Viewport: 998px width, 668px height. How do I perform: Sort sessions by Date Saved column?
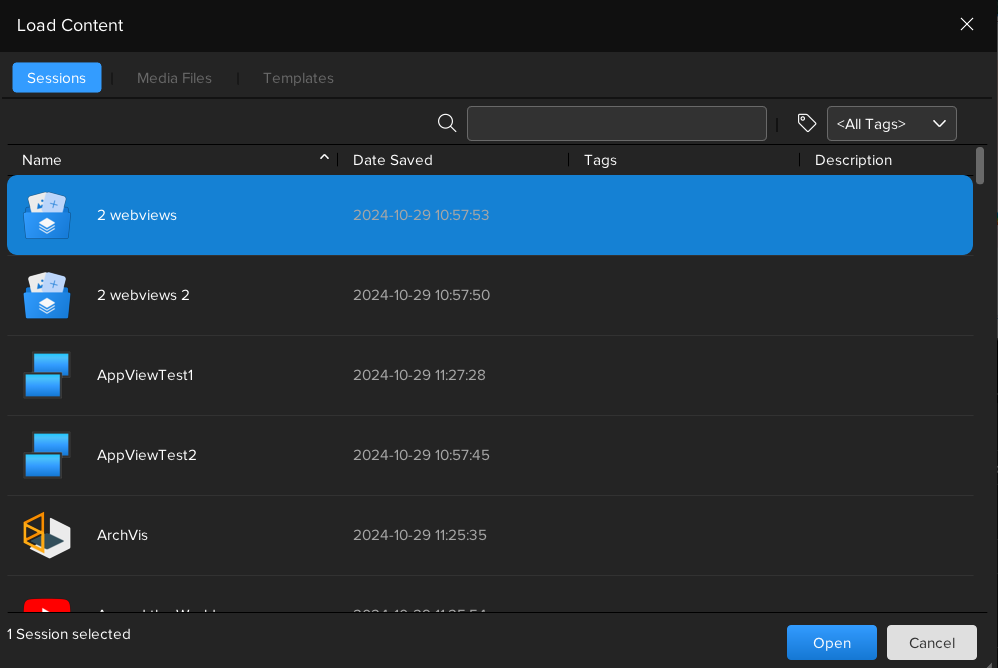tap(393, 160)
